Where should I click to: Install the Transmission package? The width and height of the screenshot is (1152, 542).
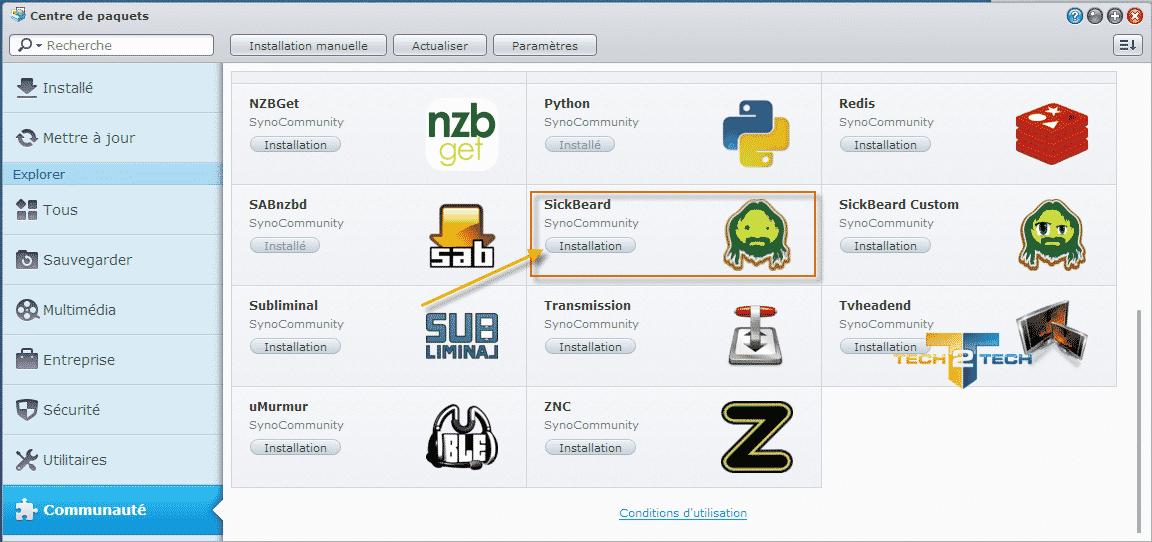(x=590, y=347)
